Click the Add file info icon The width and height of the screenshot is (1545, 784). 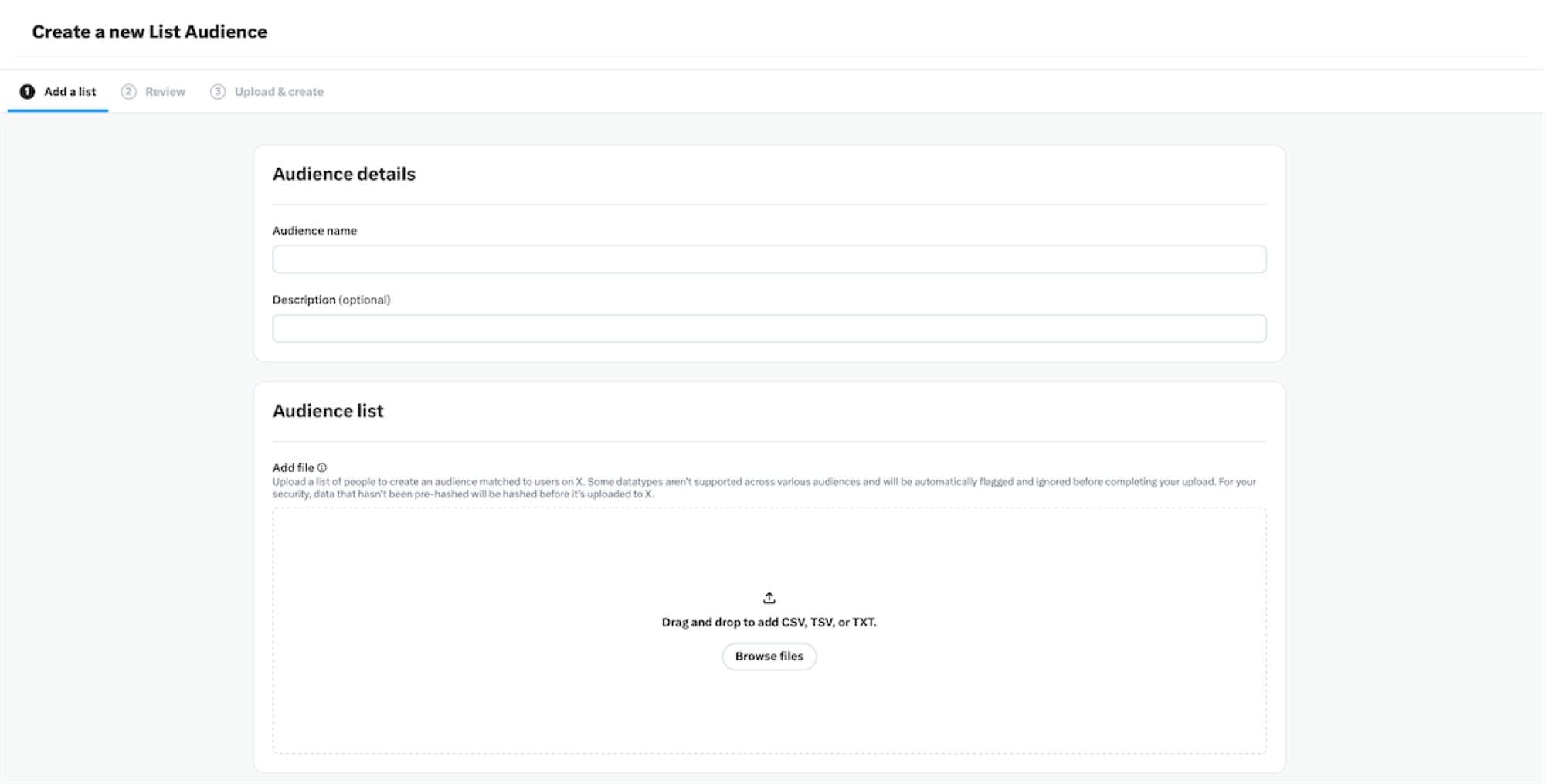click(322, 467)
